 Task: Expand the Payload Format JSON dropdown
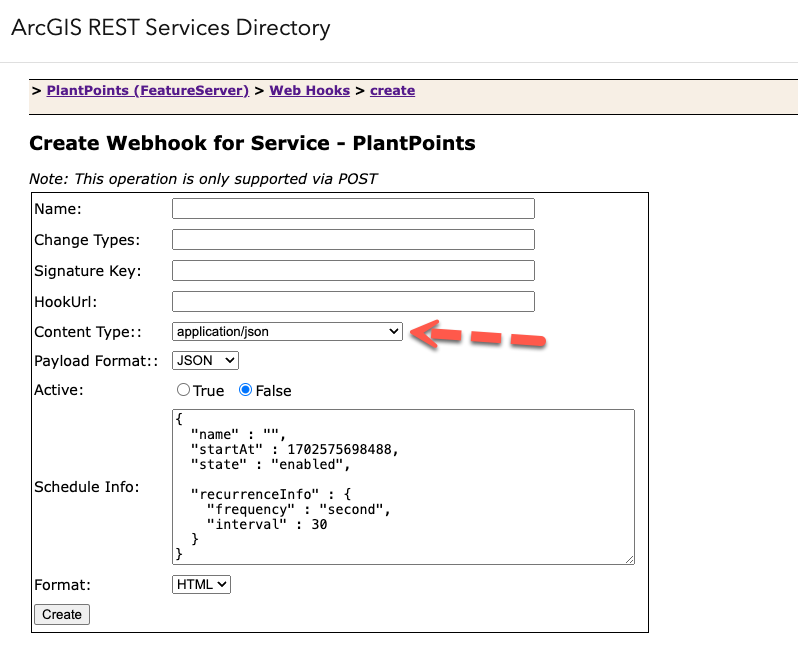pyautogui.click(x=205, y=360)
